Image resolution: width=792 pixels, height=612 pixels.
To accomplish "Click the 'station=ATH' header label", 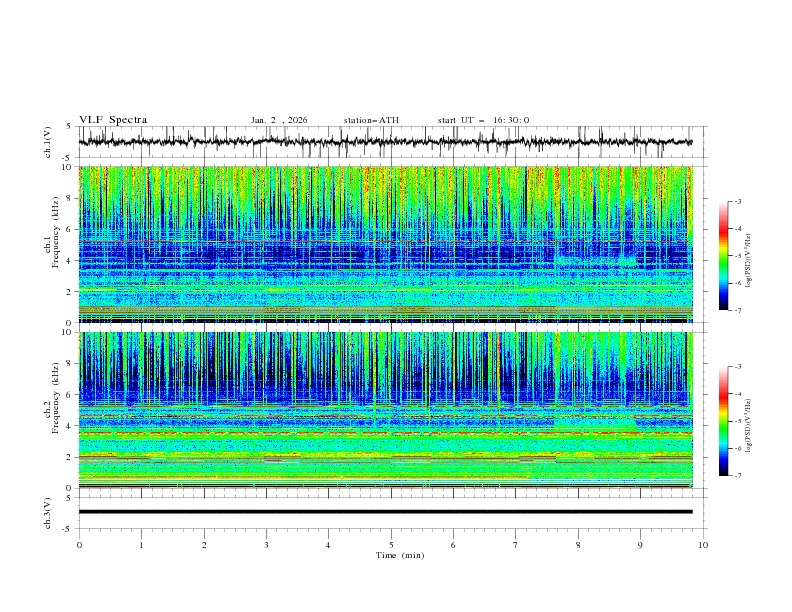I will click(x=371, y=120).
